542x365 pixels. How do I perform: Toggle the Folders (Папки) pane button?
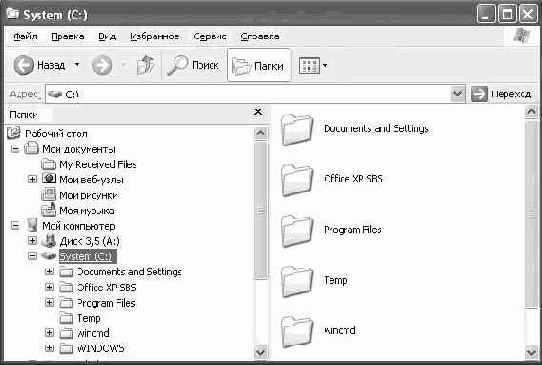pyautogui.click(x=259, y=65)
